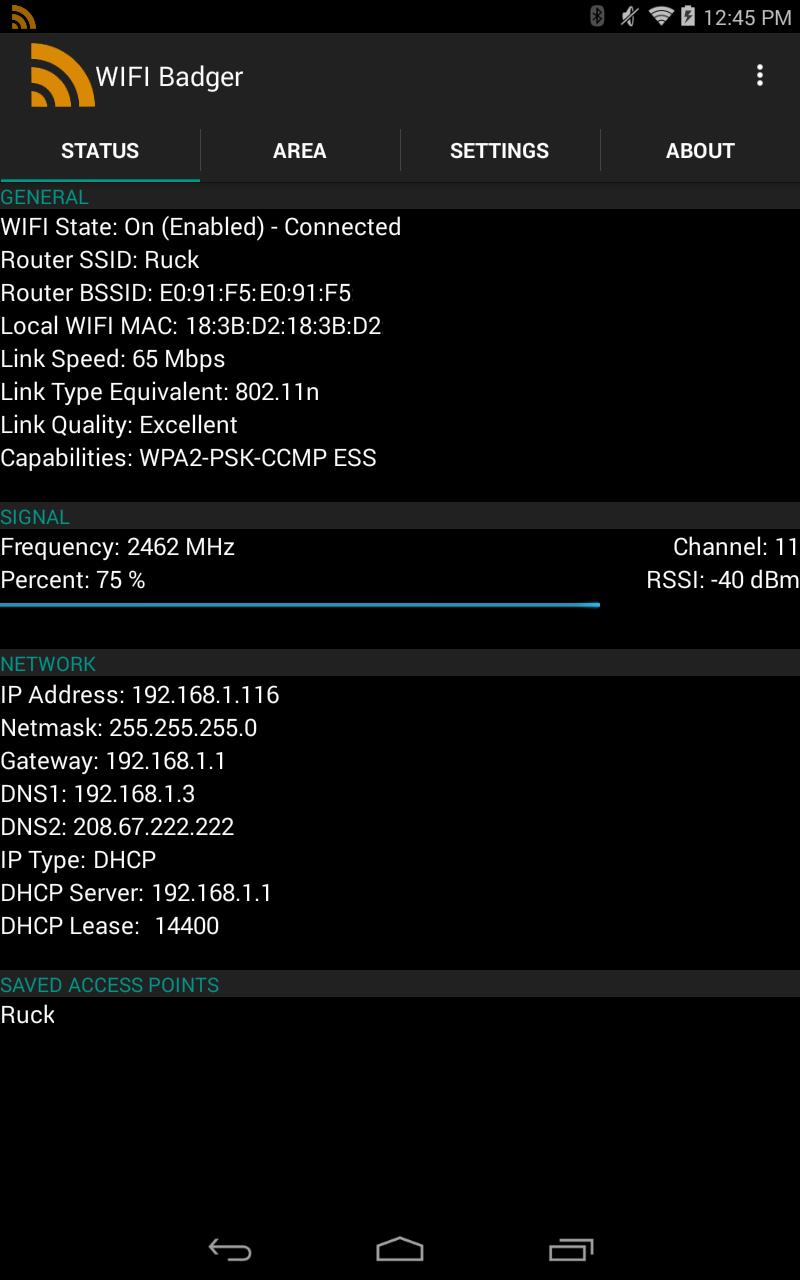The height and width of the screenshot is (1280, 800).
Task: Tap the WiFi signal status bar icon
Action: click(x=660, y=16)
